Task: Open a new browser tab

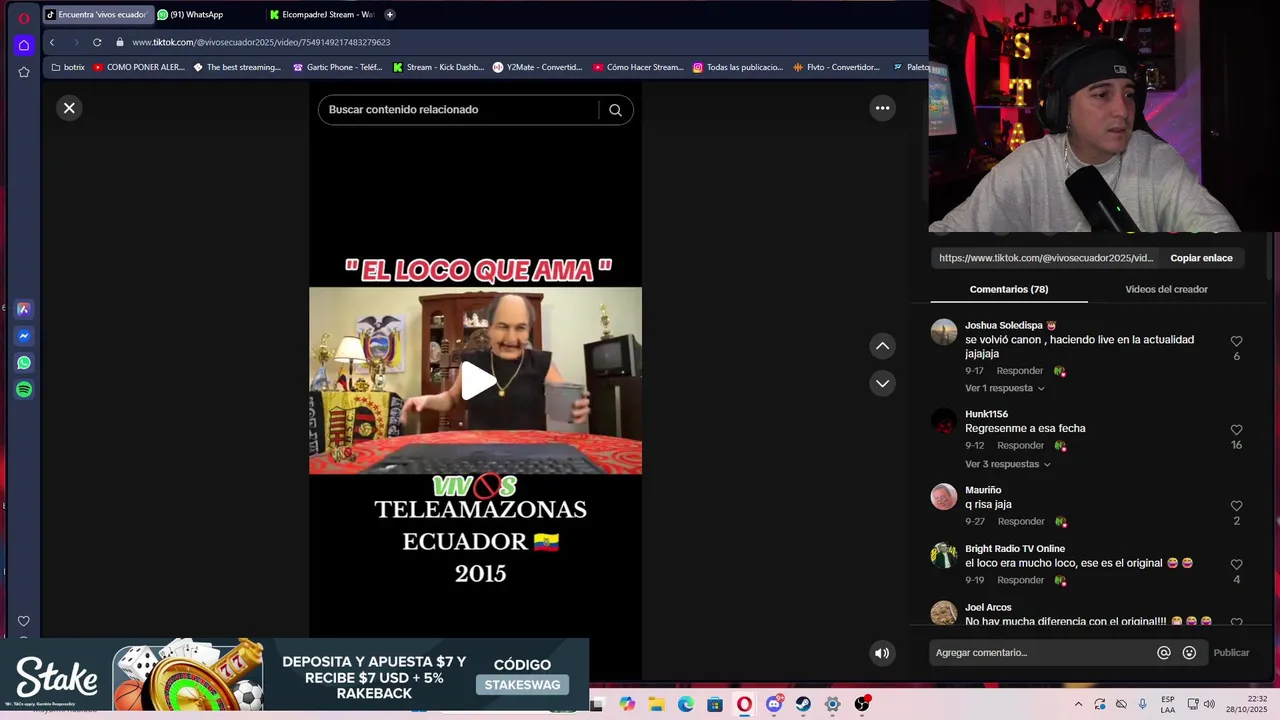Action: (x=390, y=15)
